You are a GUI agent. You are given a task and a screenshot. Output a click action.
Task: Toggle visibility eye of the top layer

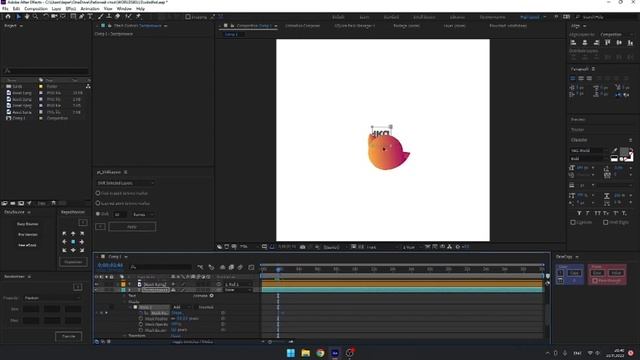pyautogui.click(x=97, y=284)
